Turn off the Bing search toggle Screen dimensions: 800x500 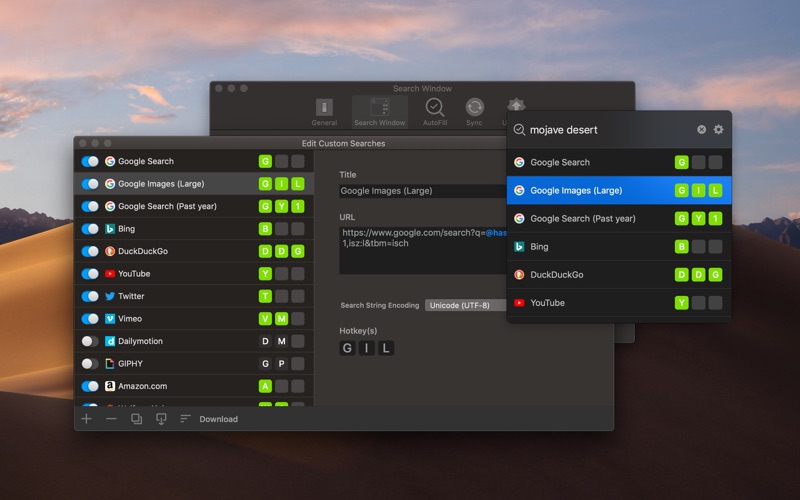tap(90, 229)
